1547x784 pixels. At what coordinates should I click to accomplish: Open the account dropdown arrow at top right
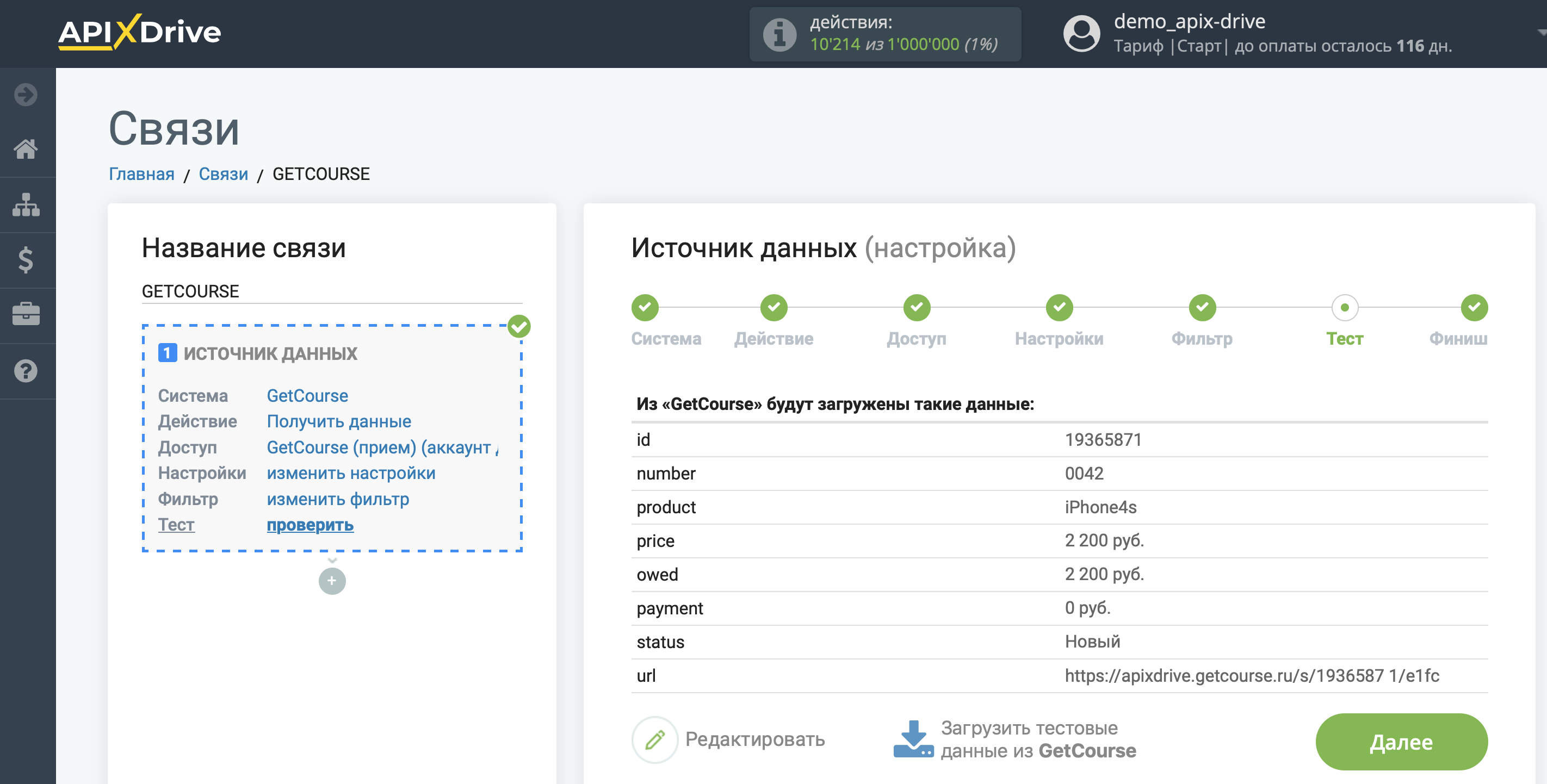point(1542,33)
